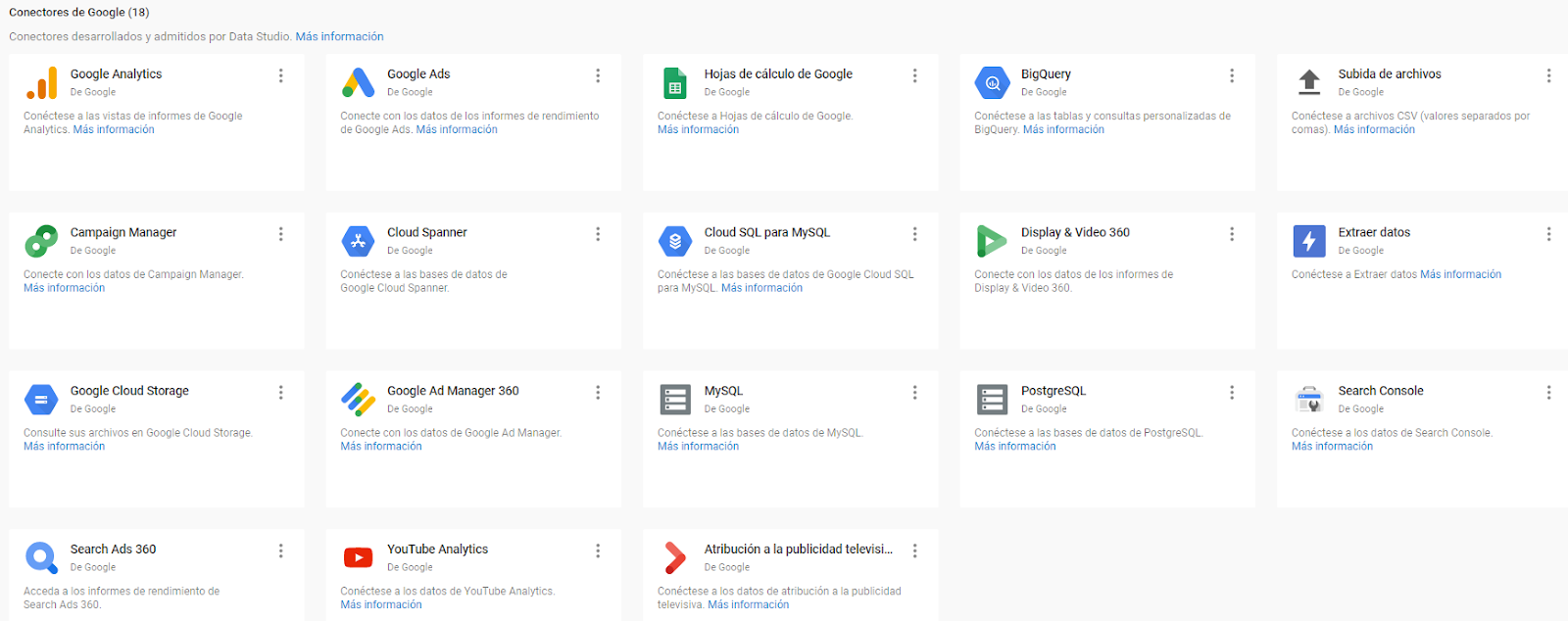Image resolution: width=1568 pixels, height=621 pixels.
Task: Choose the Cloud Spanner connector title
Action: [x=426, y=232]
